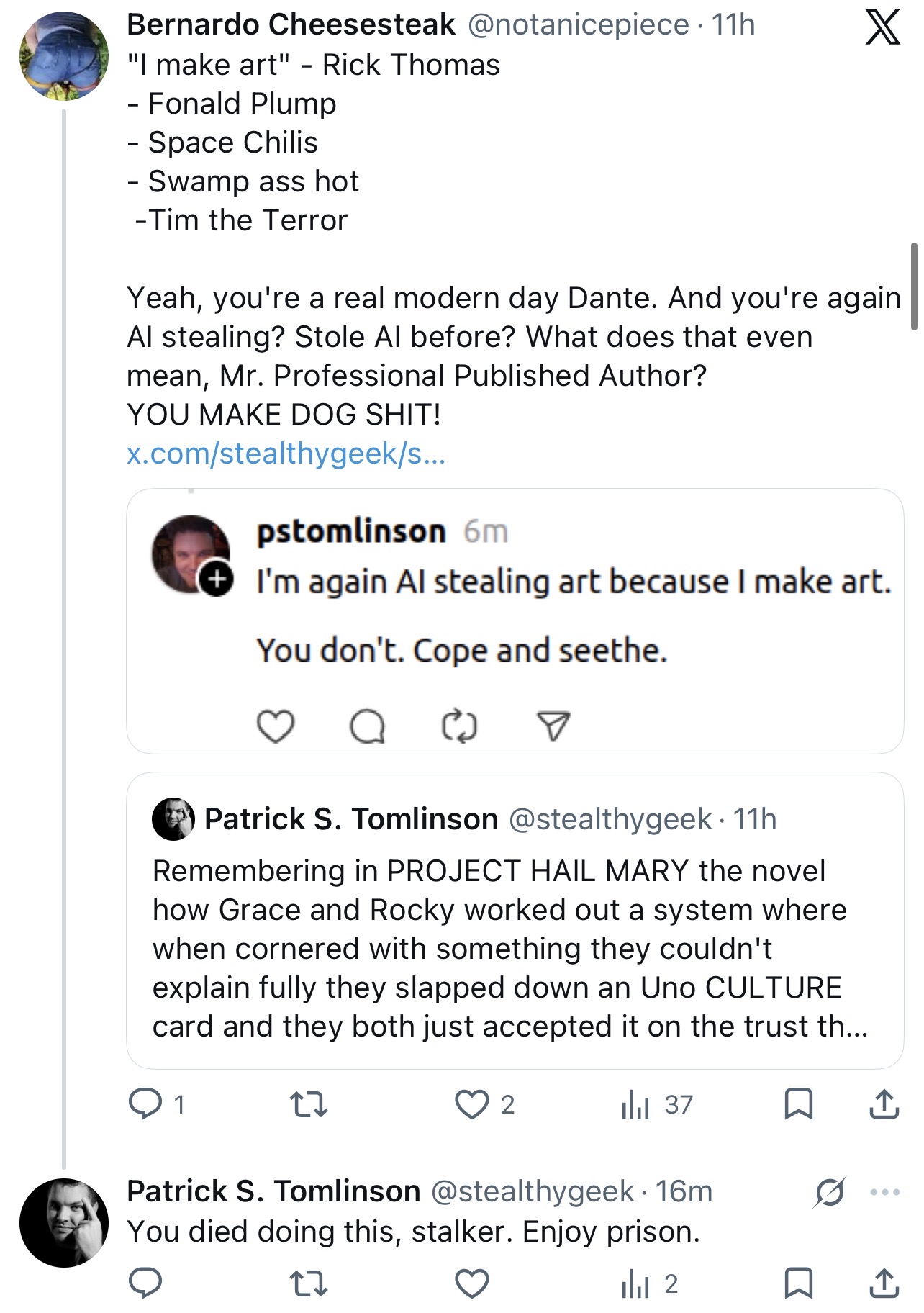Open the pstomlinson screenshot image
The width and height of the screenshot is (924, 1313).
coord(515,621)
